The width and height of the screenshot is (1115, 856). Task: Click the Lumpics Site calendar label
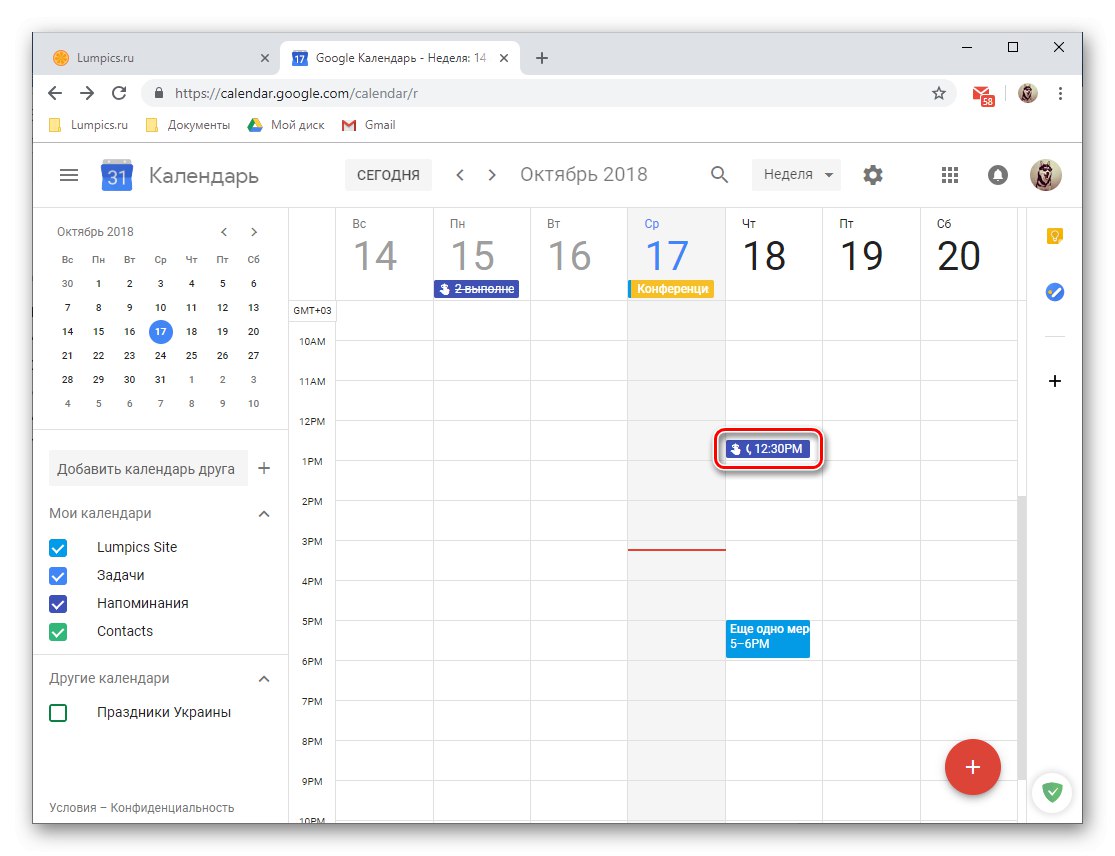137,547
